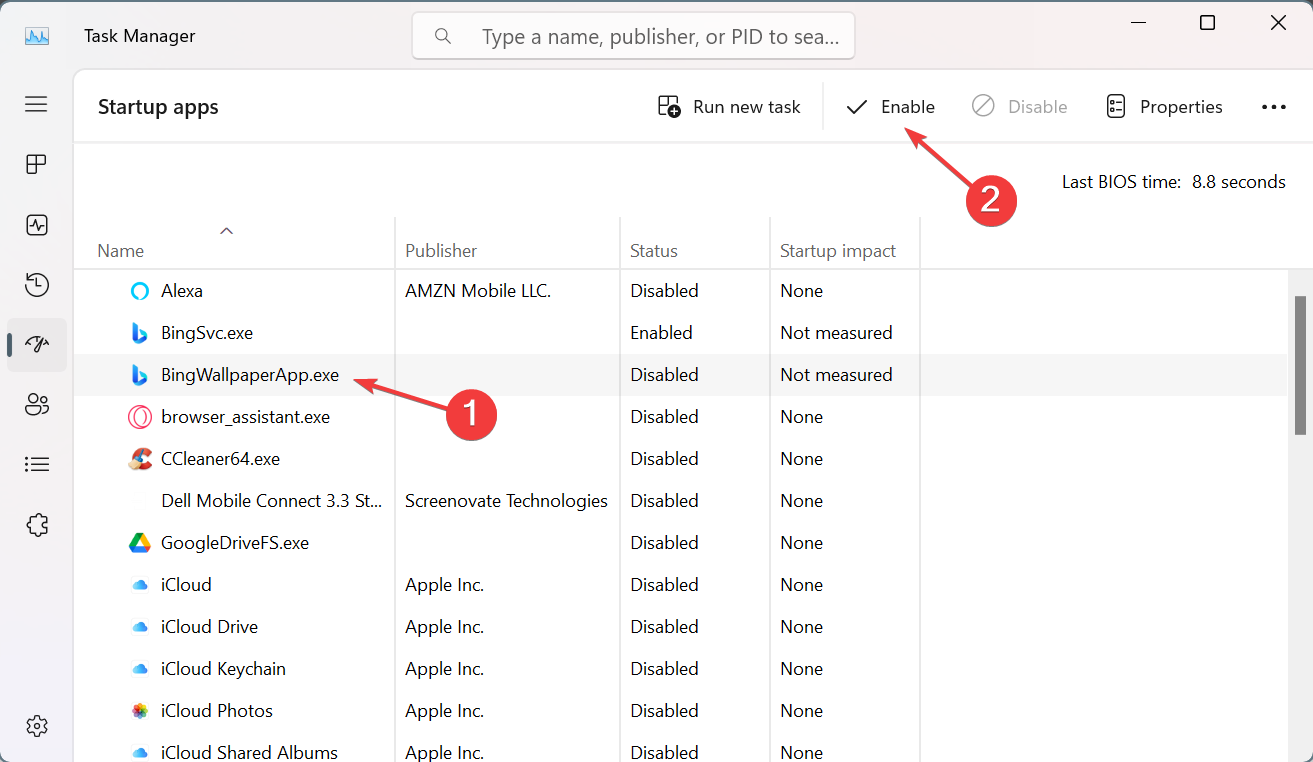This screenshot has height=762, width=1313.
Task: Select the CCleaner64.exe row name
Action: (x=220, y=459)
